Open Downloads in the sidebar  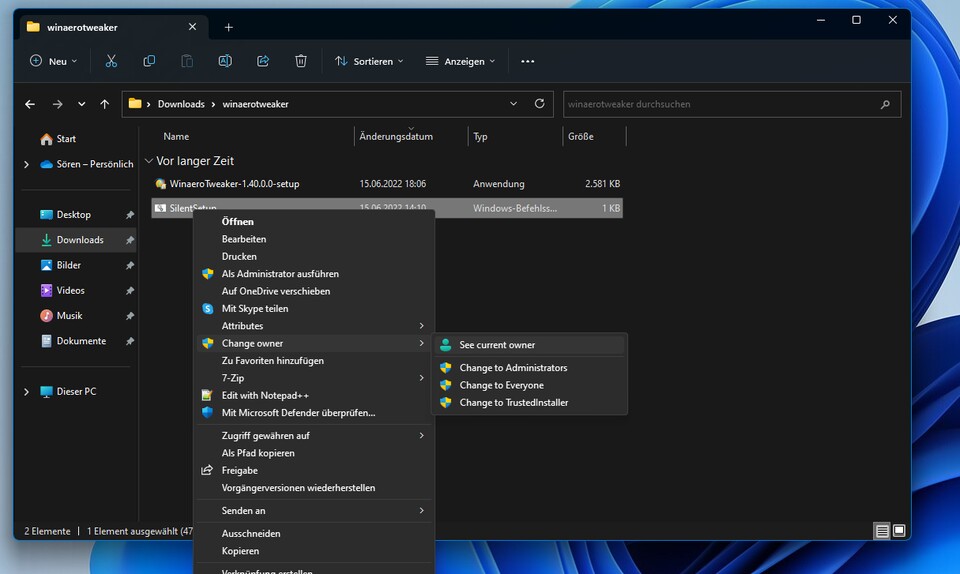tap(79, 240)
